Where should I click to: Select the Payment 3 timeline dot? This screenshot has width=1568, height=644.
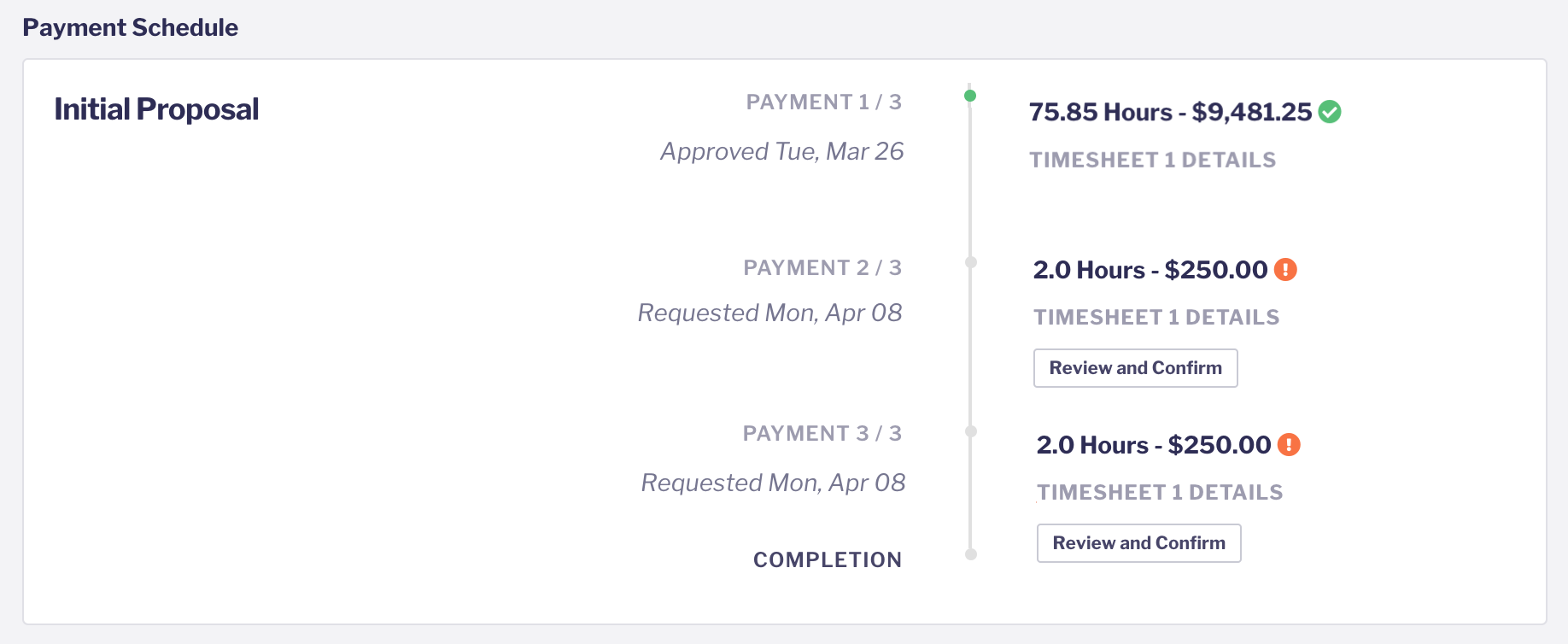(x=971, y=431)
